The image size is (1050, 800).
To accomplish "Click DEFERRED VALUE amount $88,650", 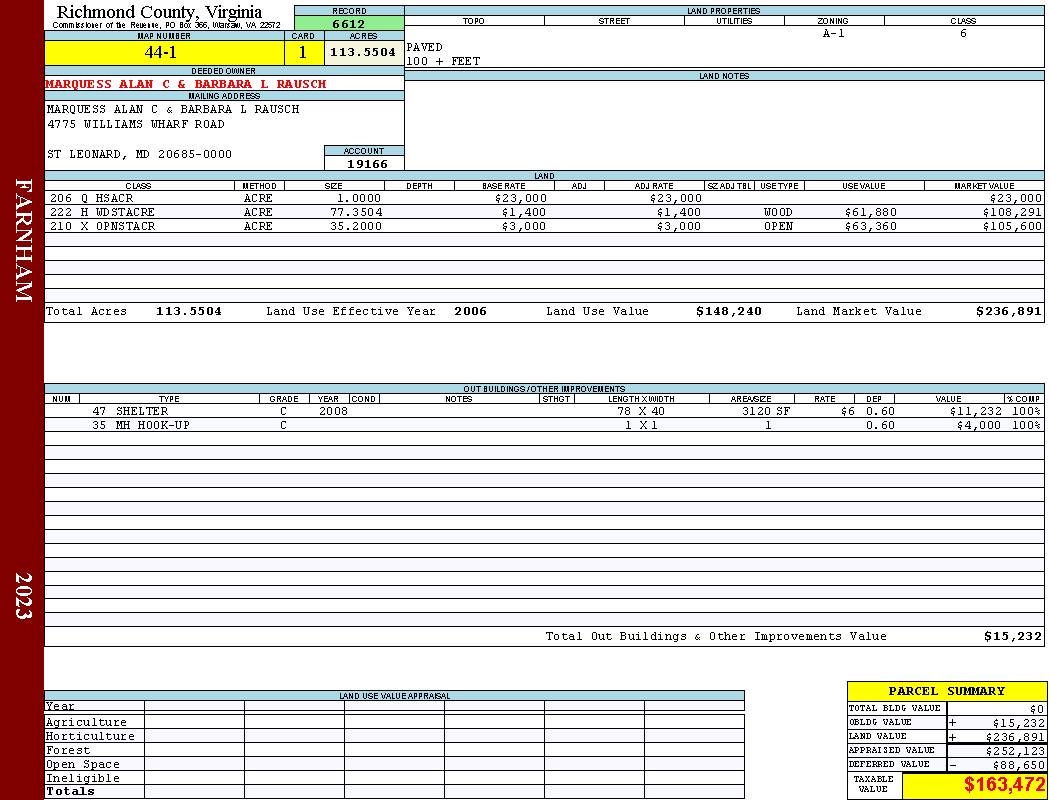I will (1018, 765).
